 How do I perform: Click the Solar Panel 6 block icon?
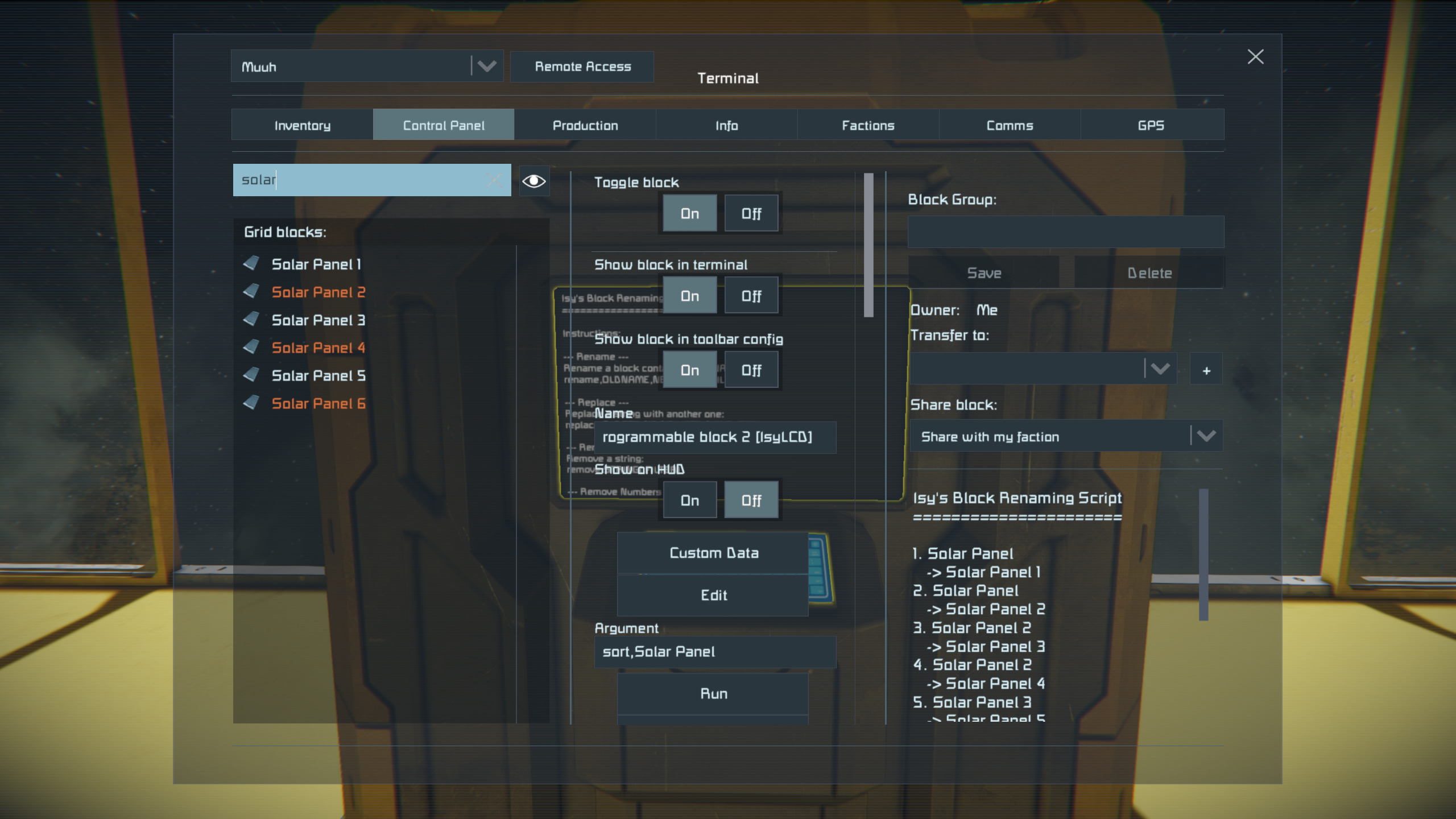point(251,403)
